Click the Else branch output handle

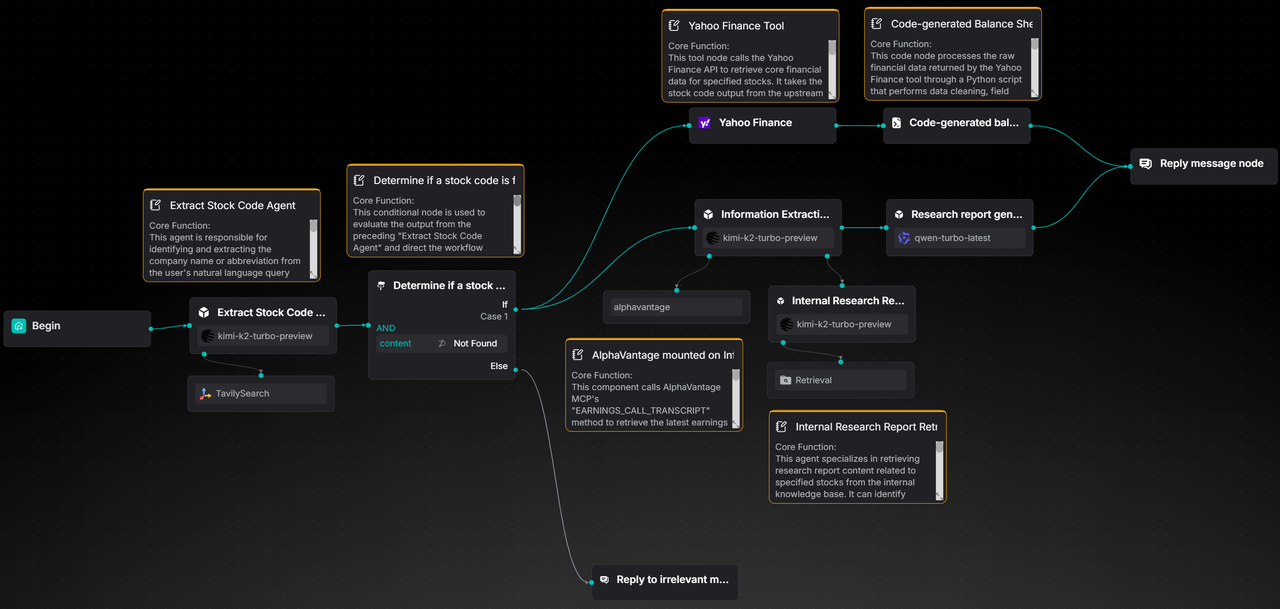click(x=516, y=369)
